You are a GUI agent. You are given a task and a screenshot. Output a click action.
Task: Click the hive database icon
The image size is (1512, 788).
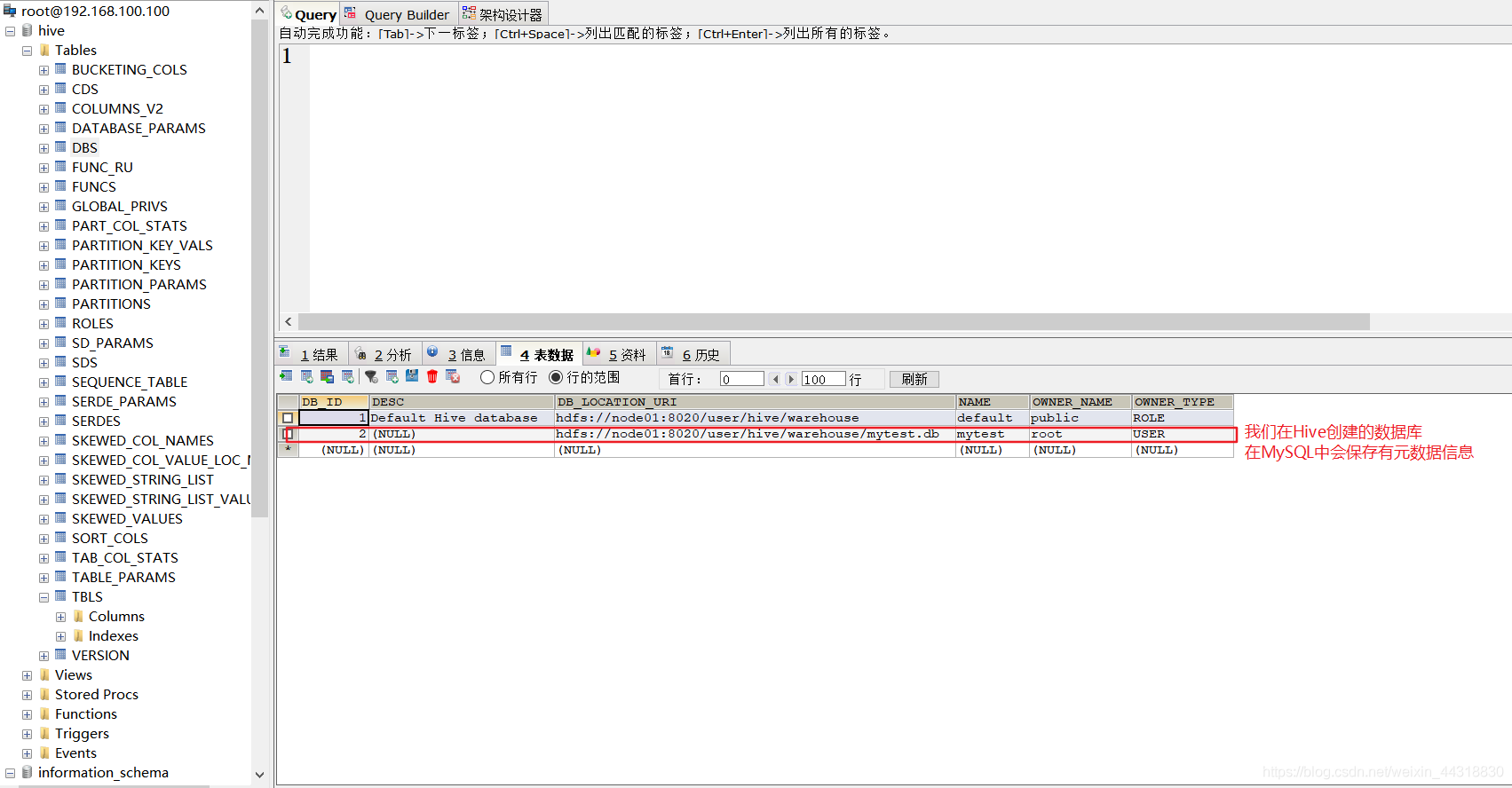[x=28, y=30]
